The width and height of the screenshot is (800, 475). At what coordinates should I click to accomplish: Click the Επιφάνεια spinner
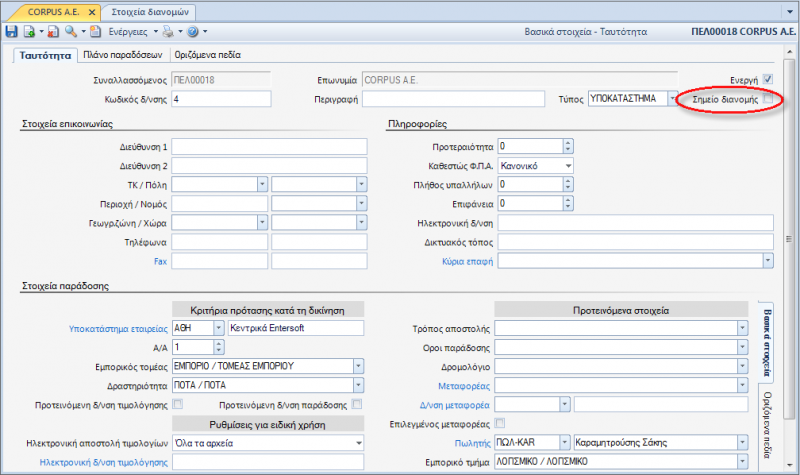click(x=568, y=204)
